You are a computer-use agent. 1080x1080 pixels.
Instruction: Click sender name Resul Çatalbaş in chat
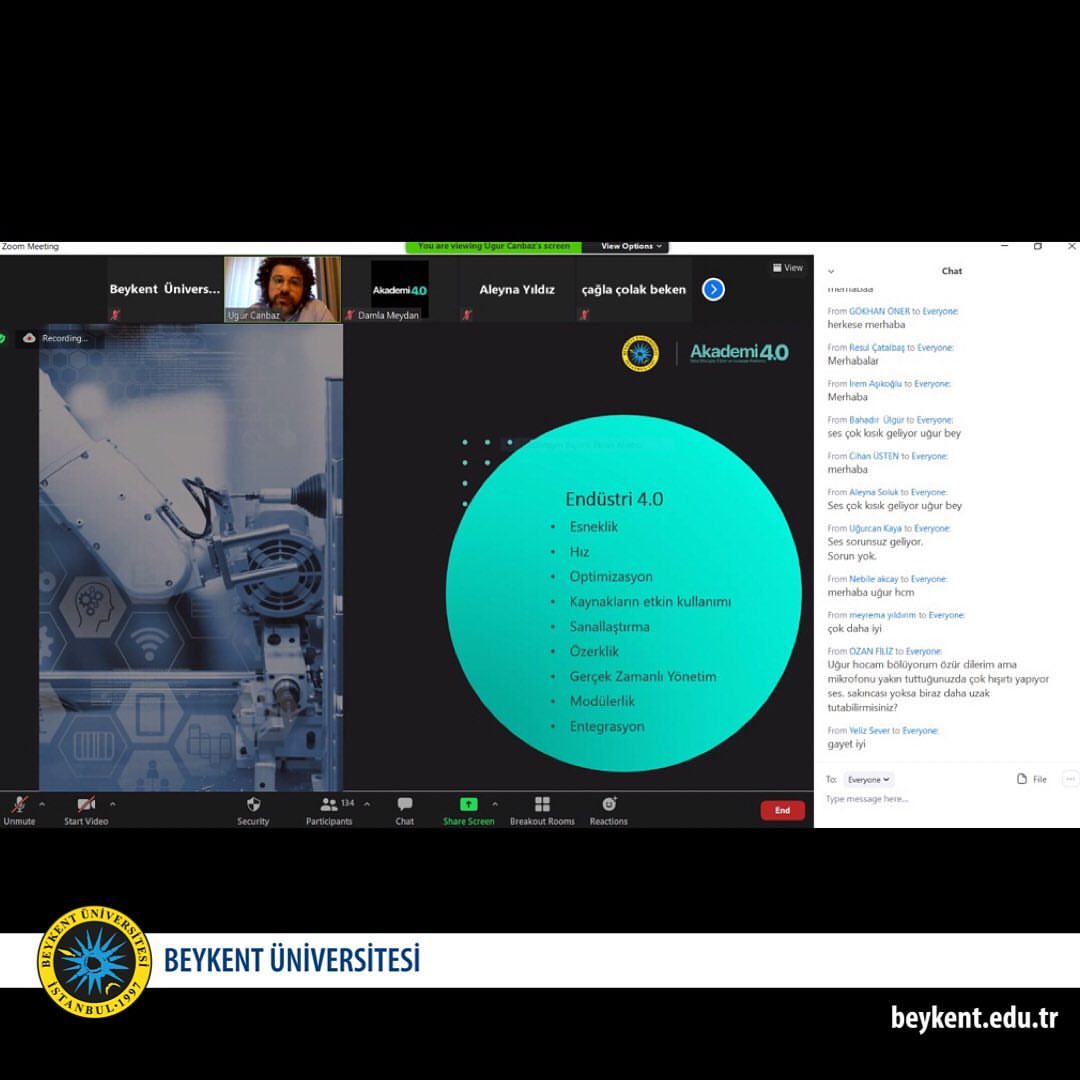tap(877, 348)
